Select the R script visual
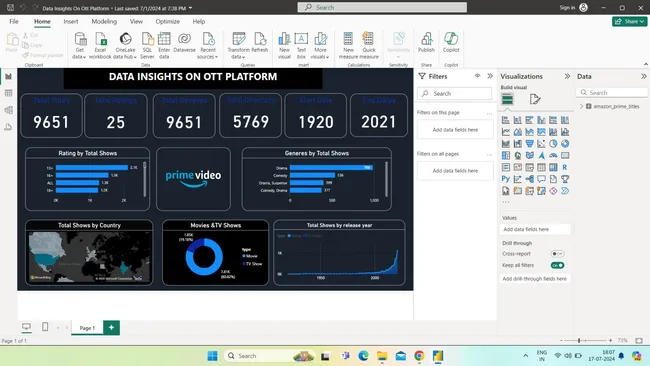Screen dimensions: 650x366 tap(565, 167)
